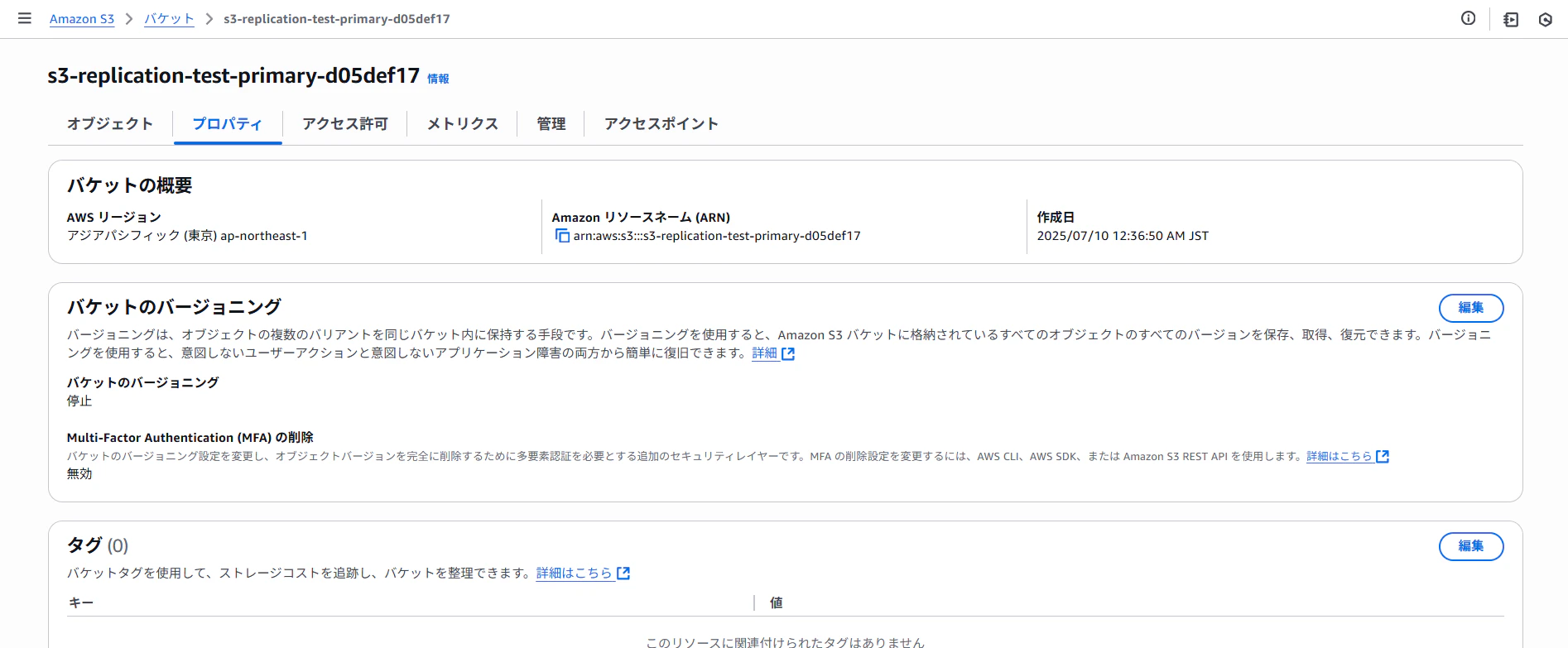Open MFA delete 詳細はこちら link
Image resolution: width=1568 pixels, height=648 pixels.
(x=1339, y=456)
